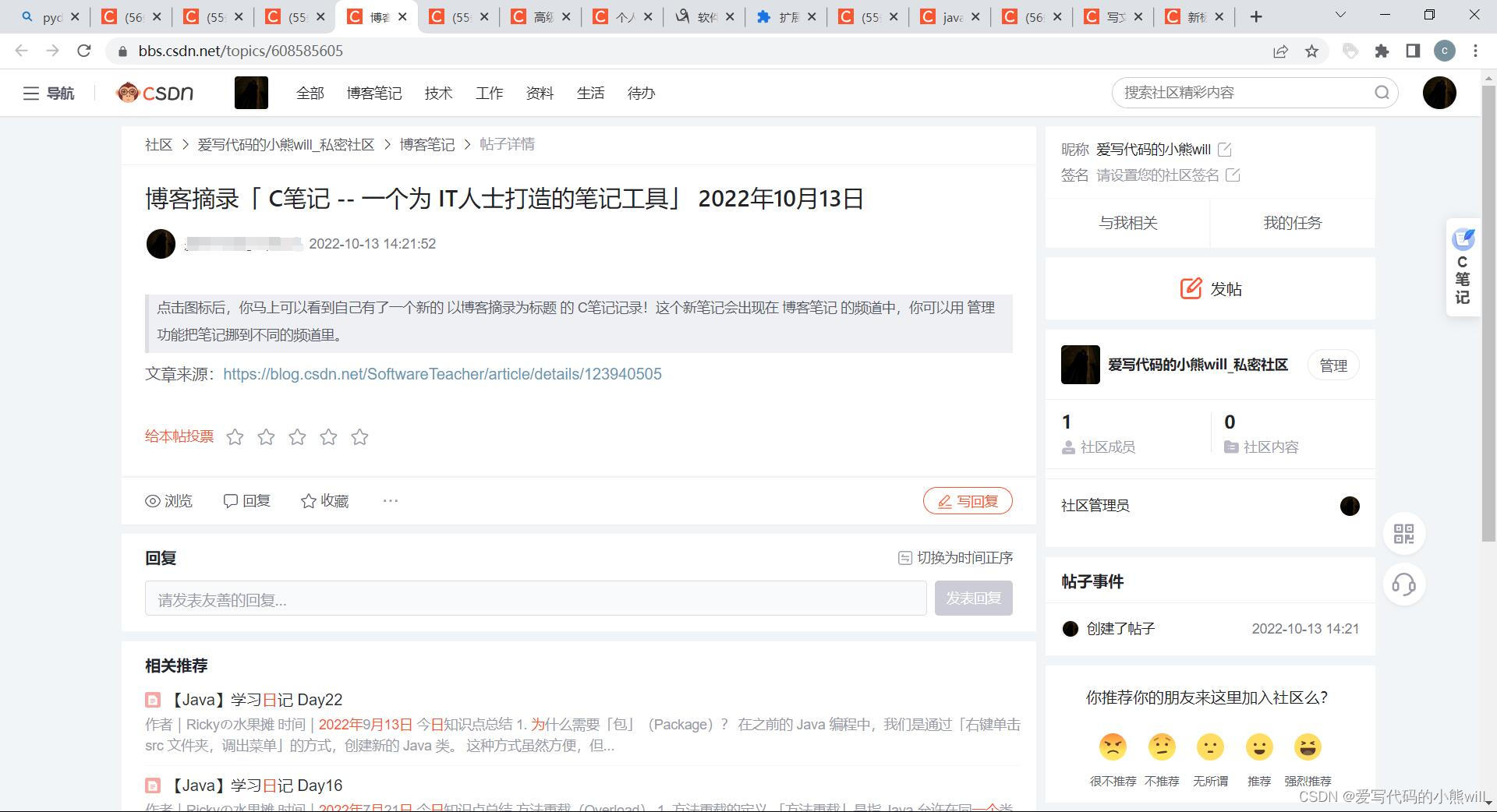Click the 管理 manage button

pyautogui.click(x=1332, y=365)
